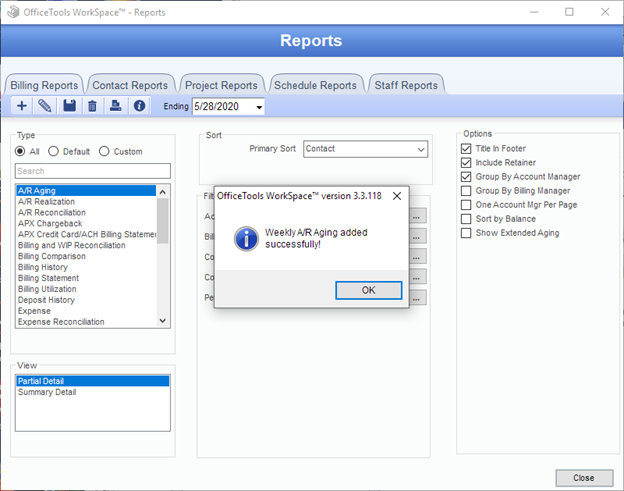Viewport: 624px width, 491px height.
Task: Switch to the Schedule Reports tab
Action: (x=315, y=85)
